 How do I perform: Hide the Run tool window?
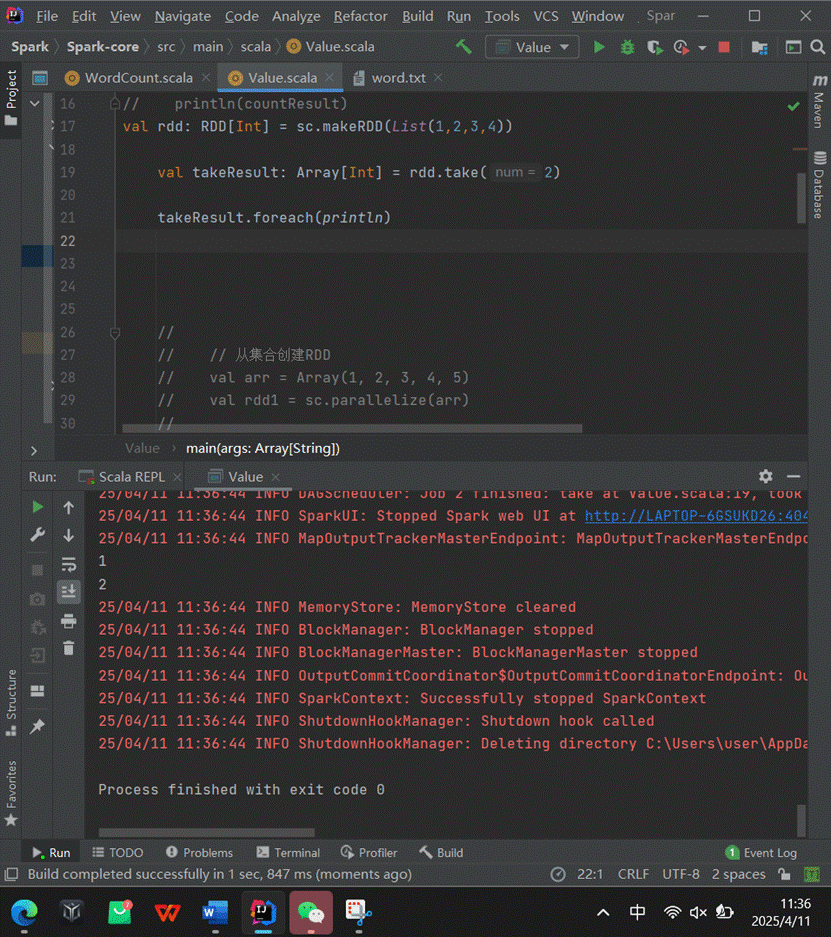click(x=793, y=476)
